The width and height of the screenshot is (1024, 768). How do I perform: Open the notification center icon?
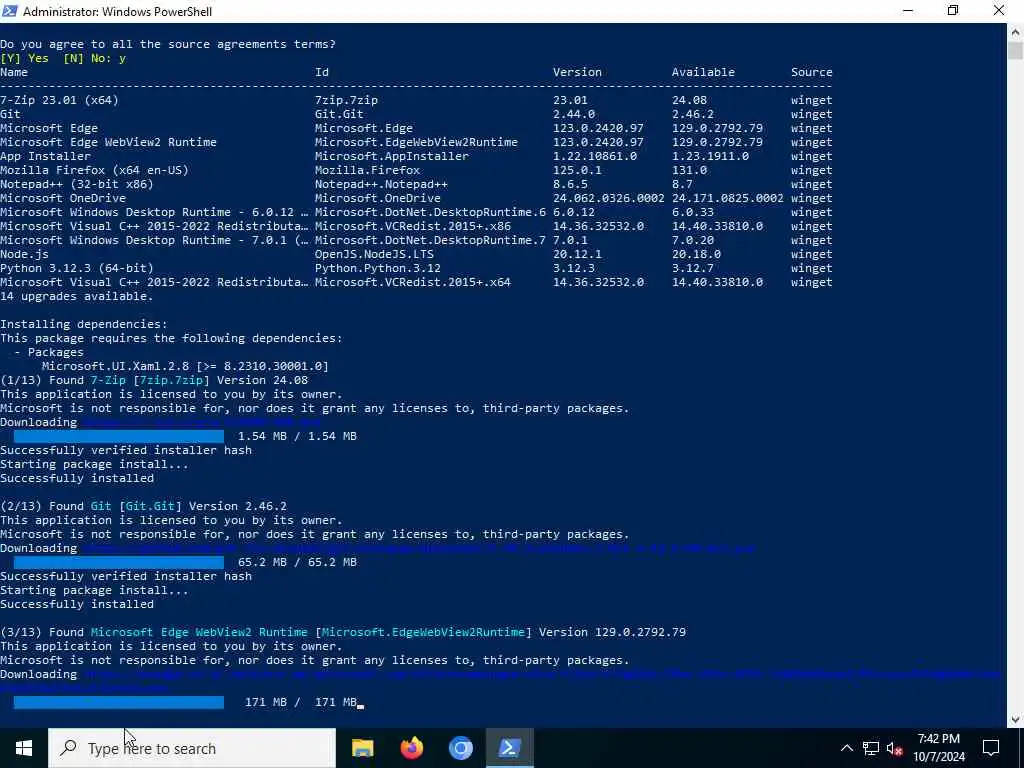(991, 748)
